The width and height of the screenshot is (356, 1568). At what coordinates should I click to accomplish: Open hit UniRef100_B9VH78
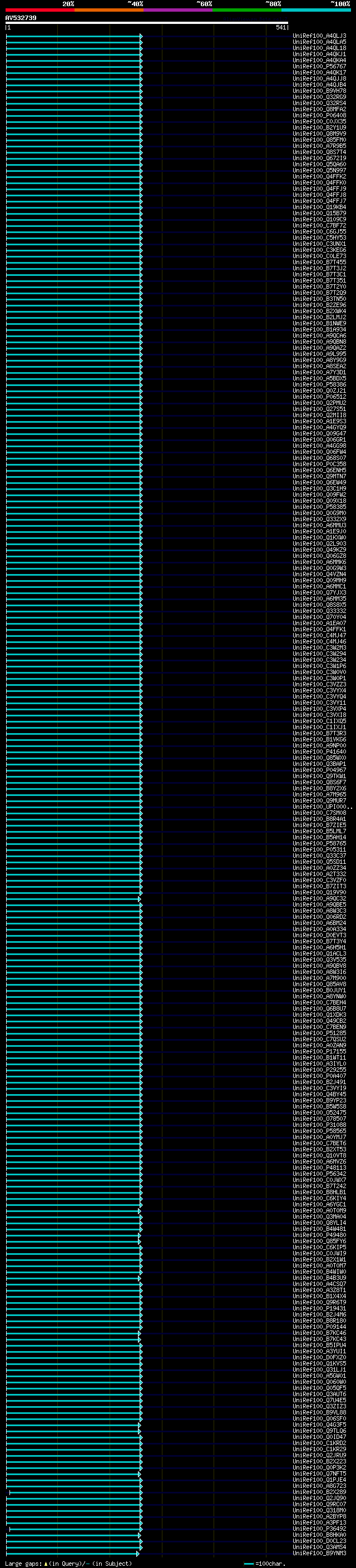319,91
